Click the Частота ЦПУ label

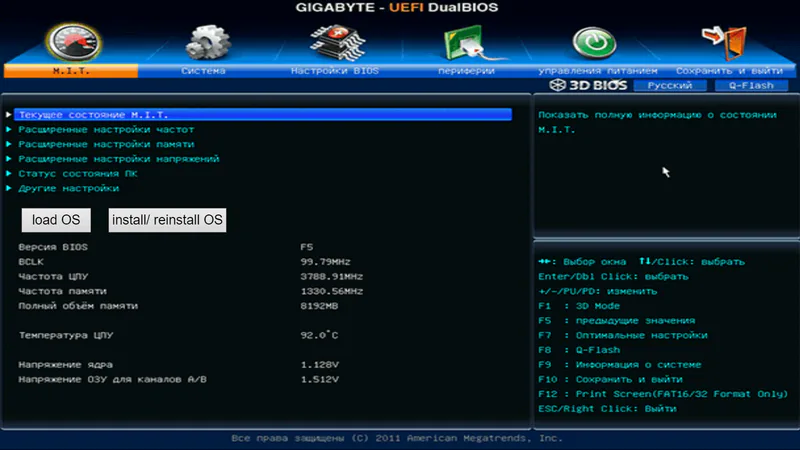[x=53, y=277]
